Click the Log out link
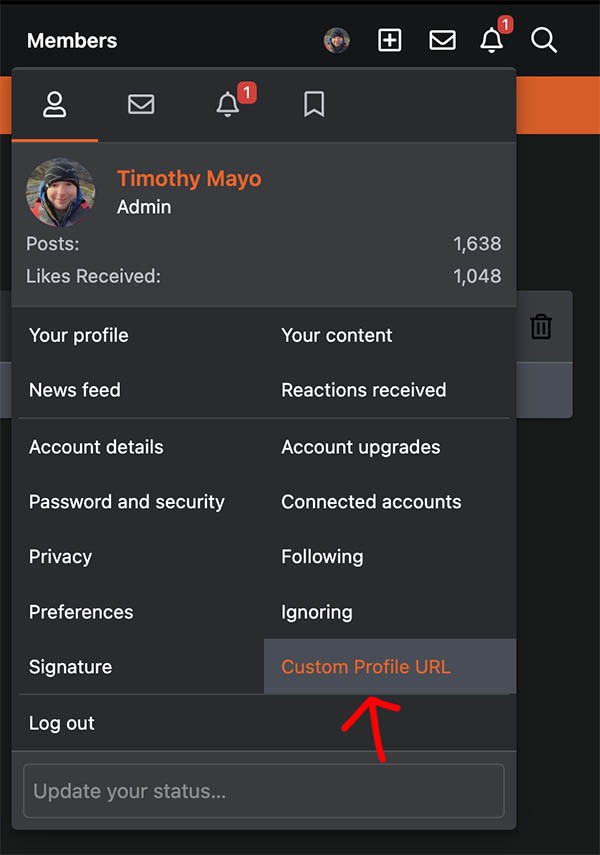Viewport: 600px width, 855px height. click(x=62, y=723)
